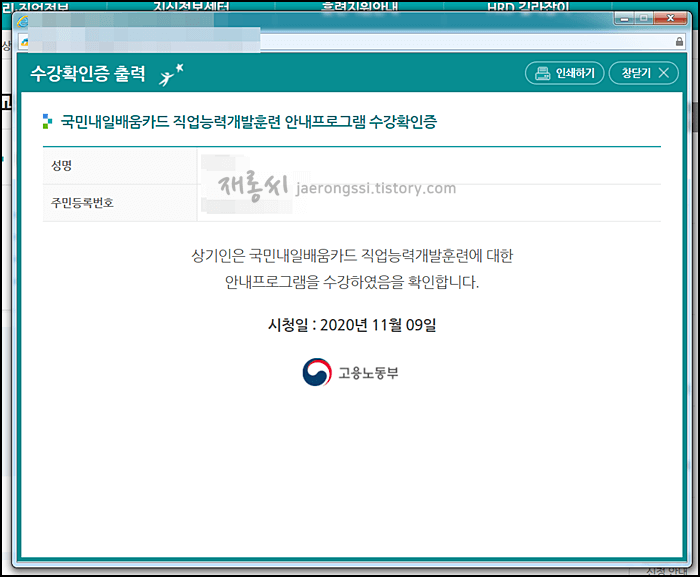Open HRD 길라잡이 menu in background page

528,6
